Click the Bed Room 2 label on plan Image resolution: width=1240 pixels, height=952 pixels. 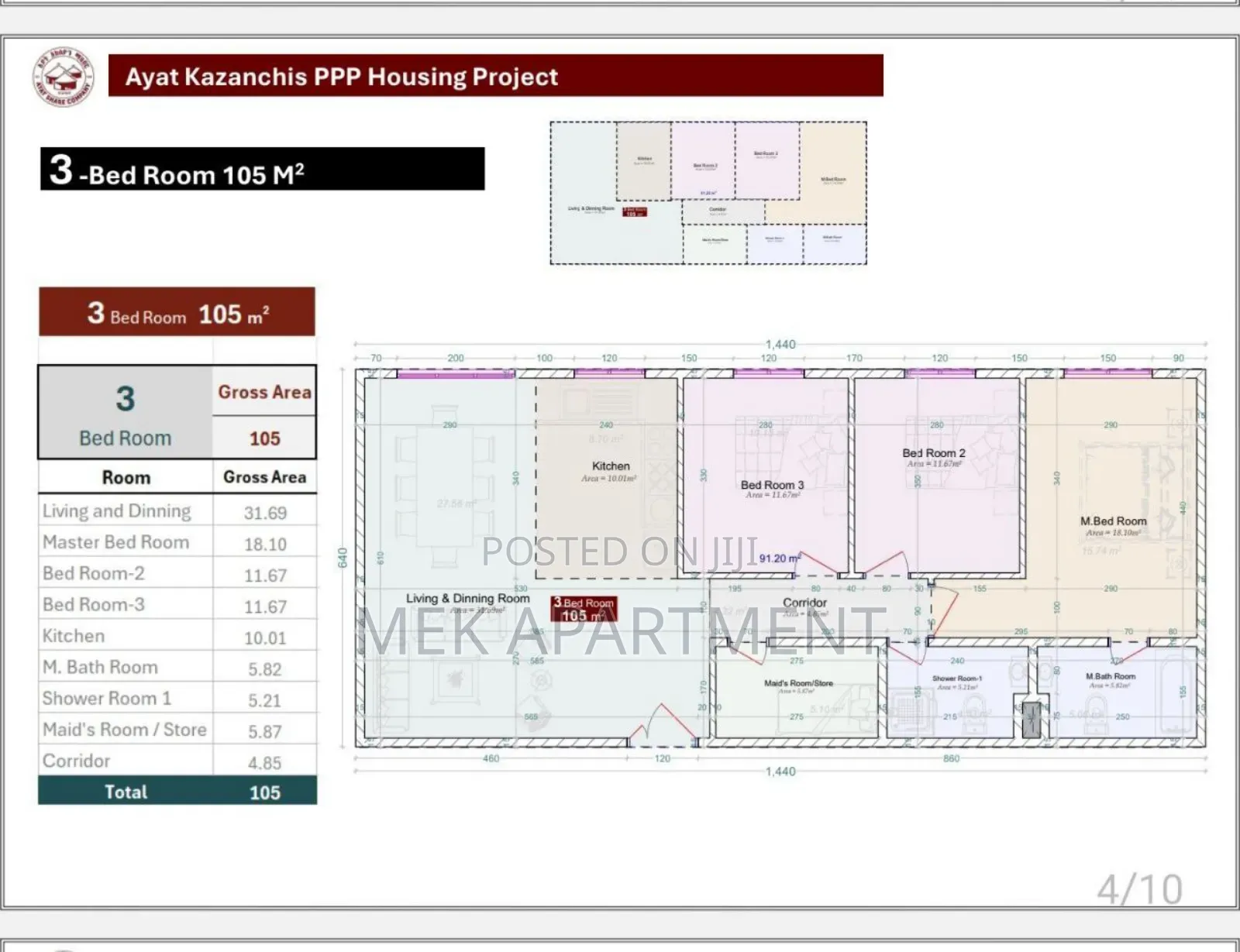coord(933,453)
